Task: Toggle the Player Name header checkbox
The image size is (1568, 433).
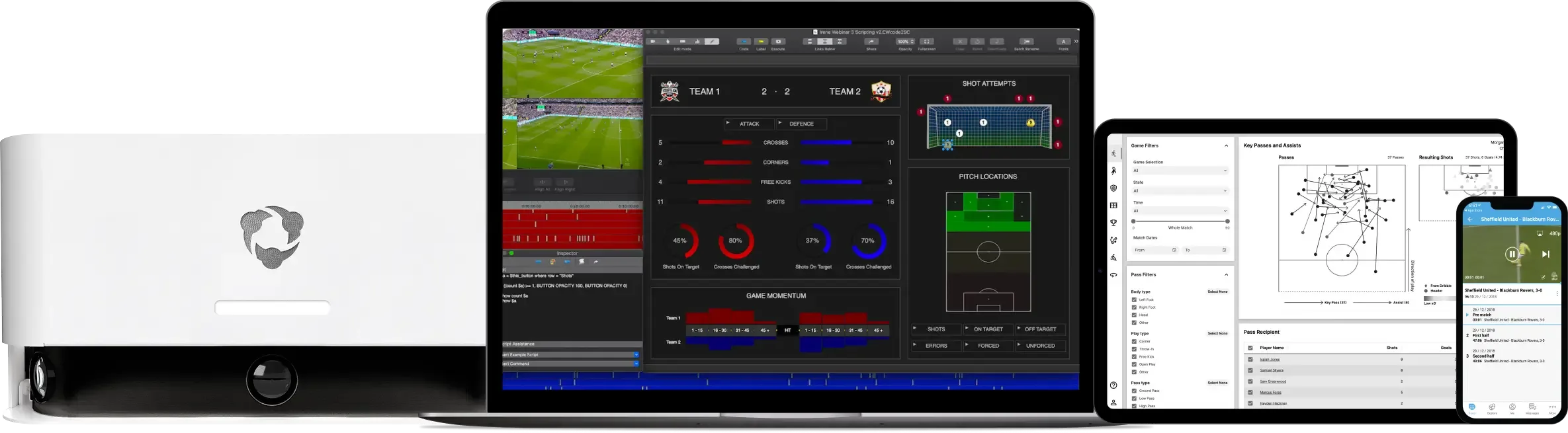Action: pyautogui.click(x=1250, y=348)
